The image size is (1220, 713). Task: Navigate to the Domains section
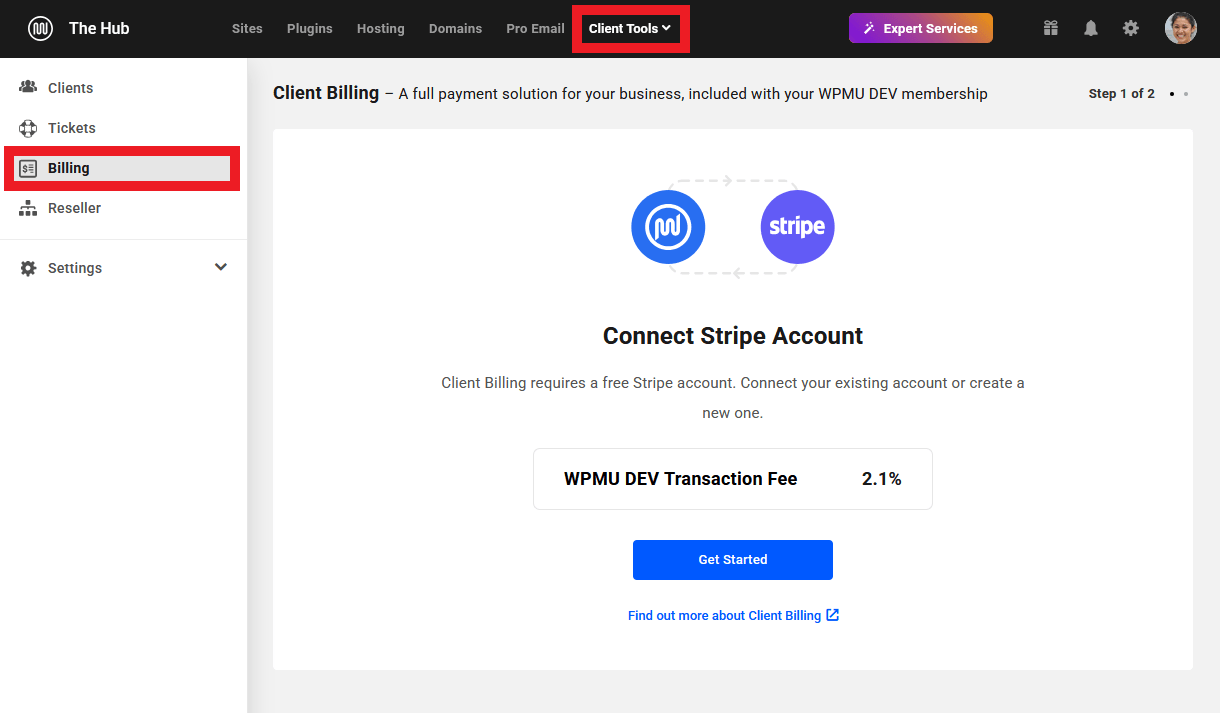tap(455, 28)
